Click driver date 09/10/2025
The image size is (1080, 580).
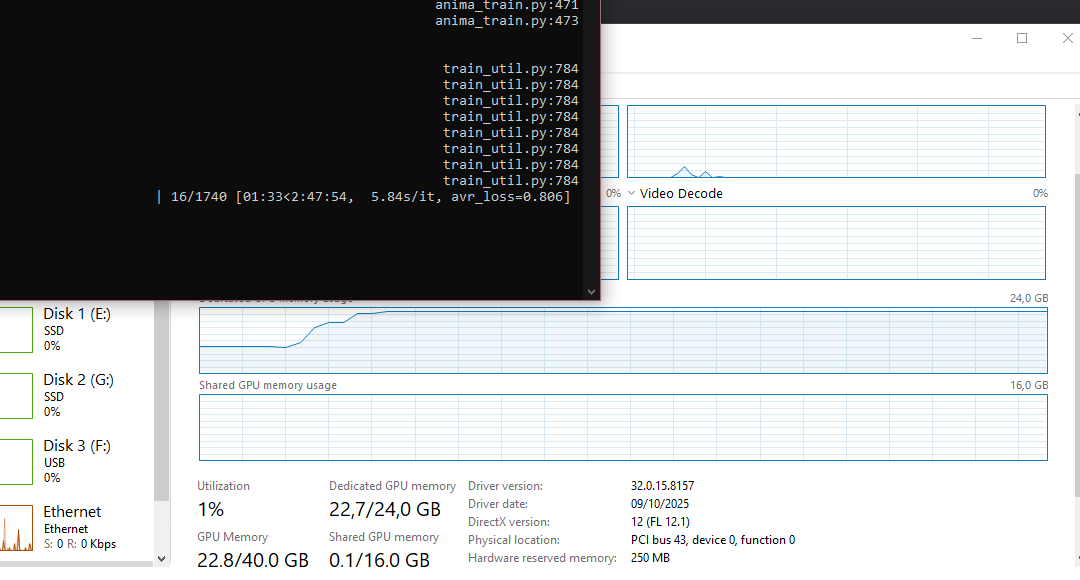pos(660,504)
